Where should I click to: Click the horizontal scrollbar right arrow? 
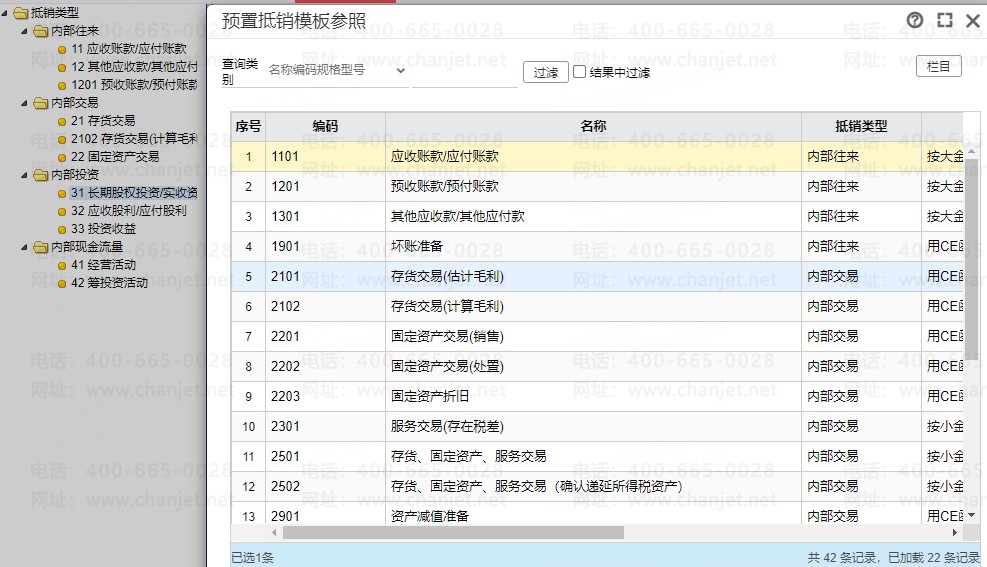tap(955, 532)
